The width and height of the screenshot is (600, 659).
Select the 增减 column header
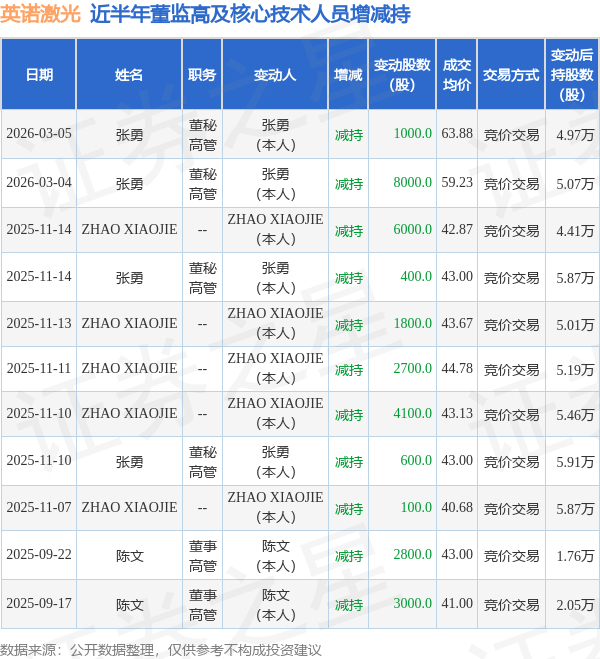(x=348, y=75)
